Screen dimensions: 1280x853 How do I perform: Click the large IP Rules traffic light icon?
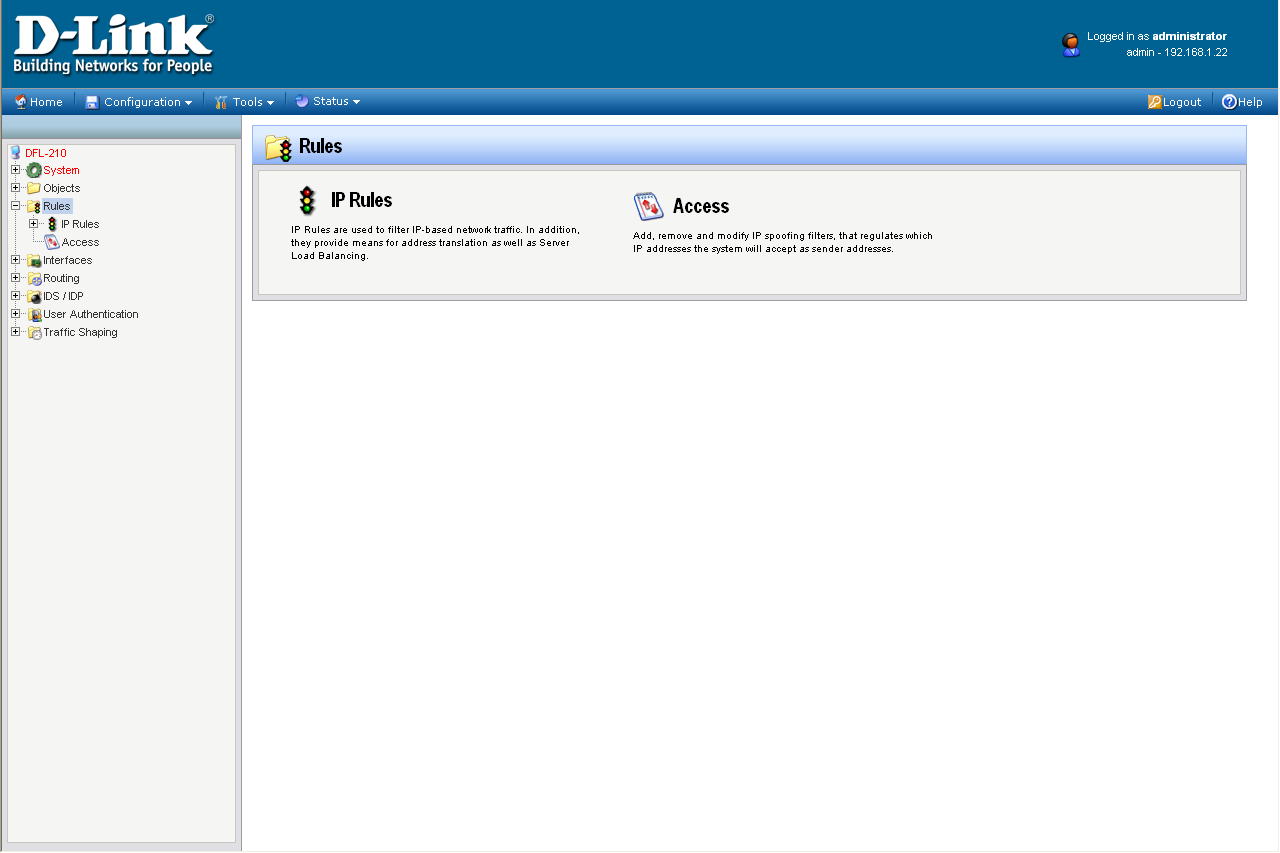(307, 200)
